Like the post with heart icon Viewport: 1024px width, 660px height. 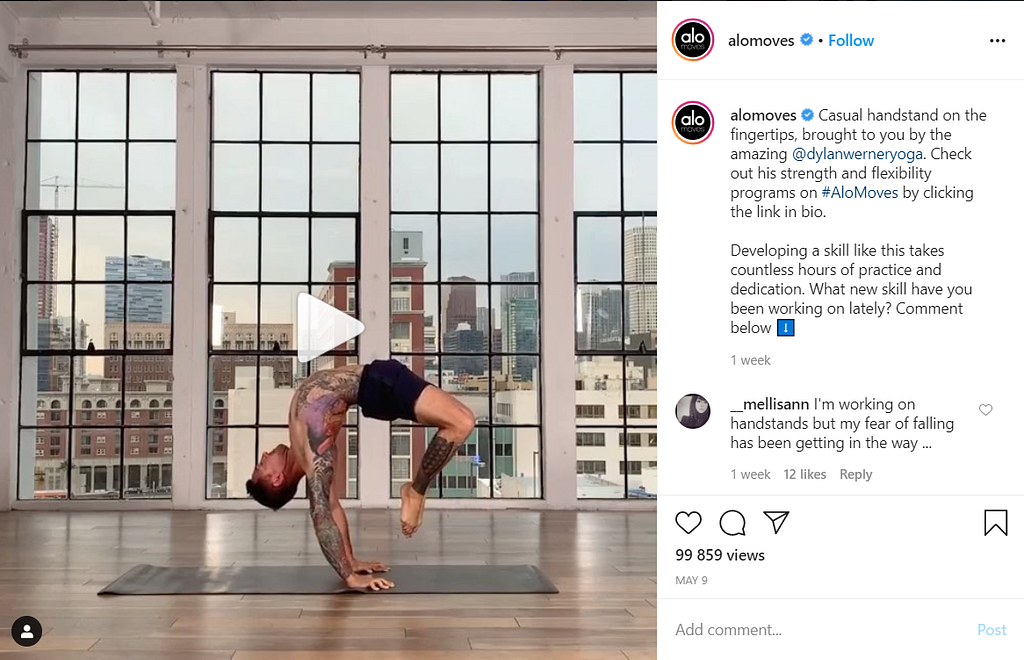tap(688, 523)
